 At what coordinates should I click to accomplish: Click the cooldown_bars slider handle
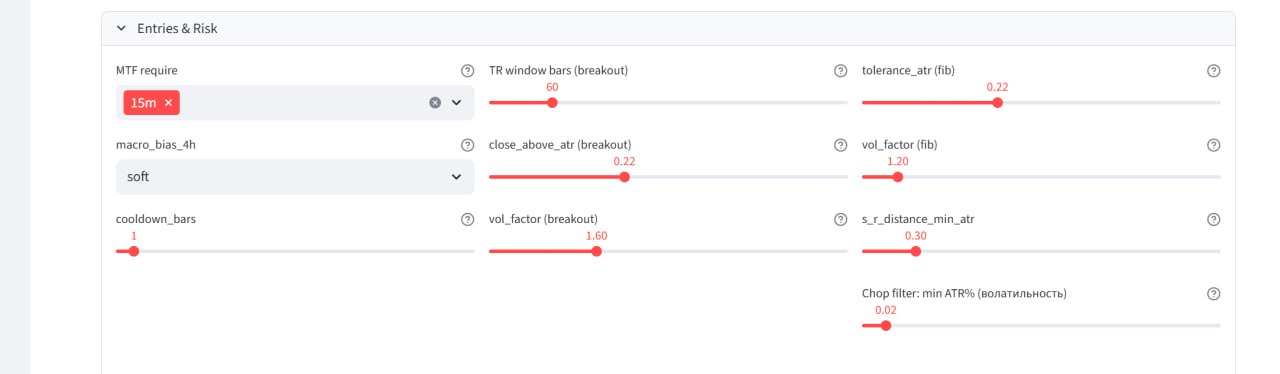pos(134,251)
